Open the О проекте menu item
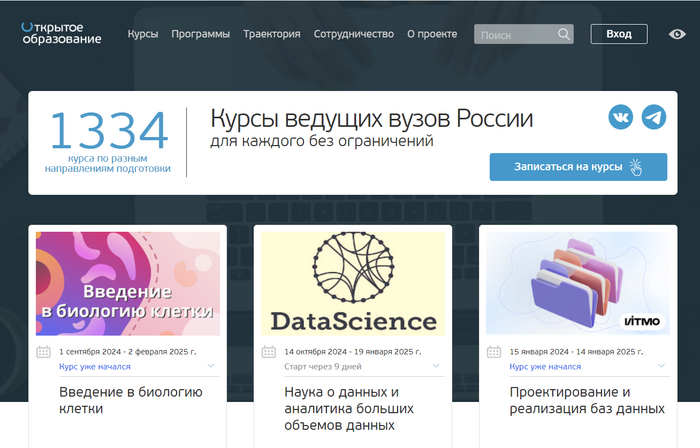This screenshot has width=700, height=448. point(432,34)
